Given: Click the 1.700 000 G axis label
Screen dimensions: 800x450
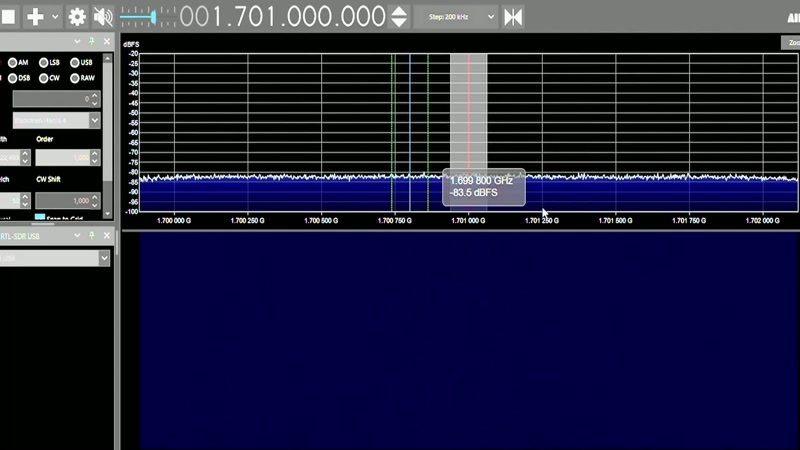Looking at the screenshot, I should pos(174,221).
